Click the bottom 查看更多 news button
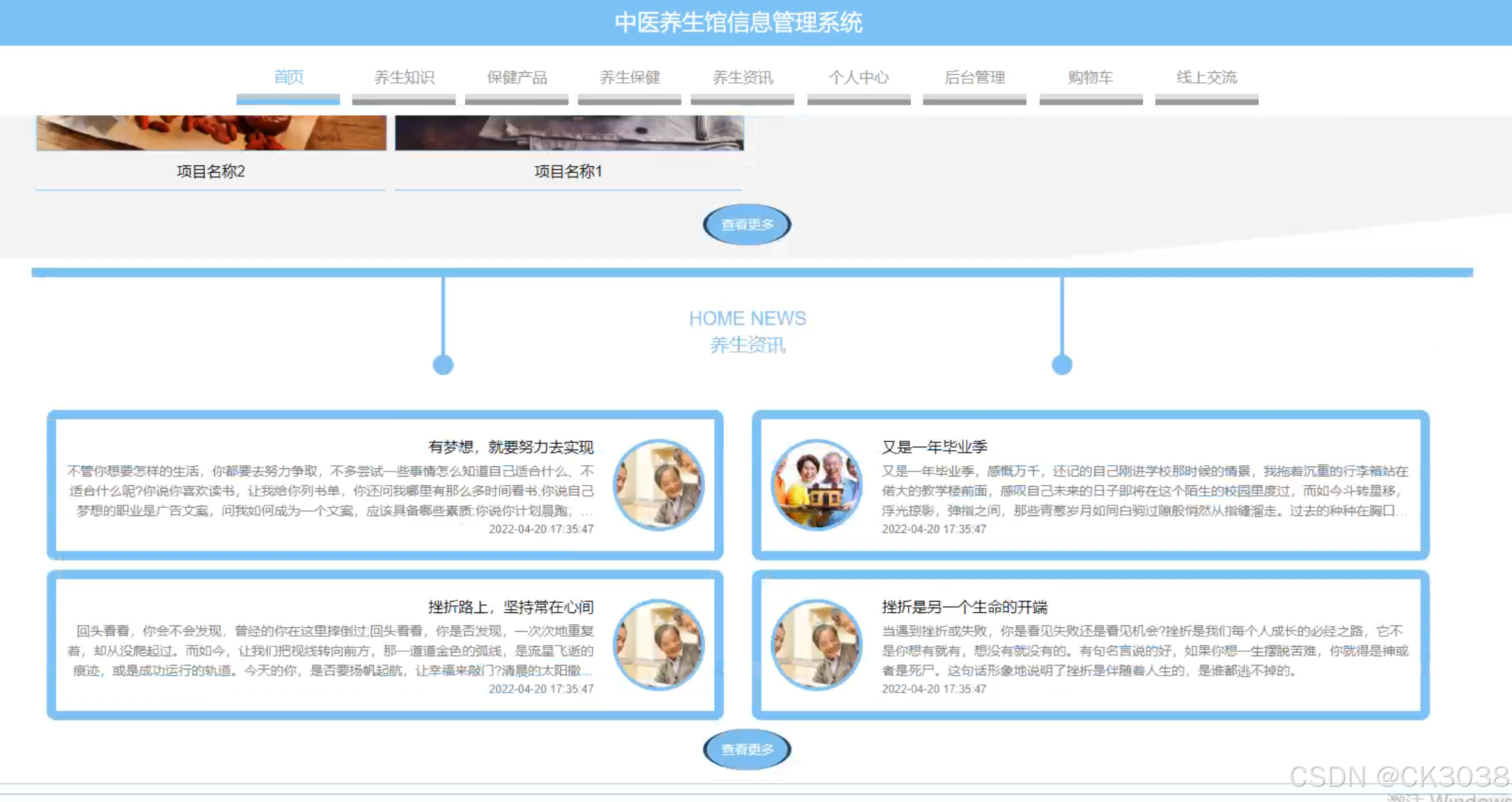 click(x=747, y=749)
